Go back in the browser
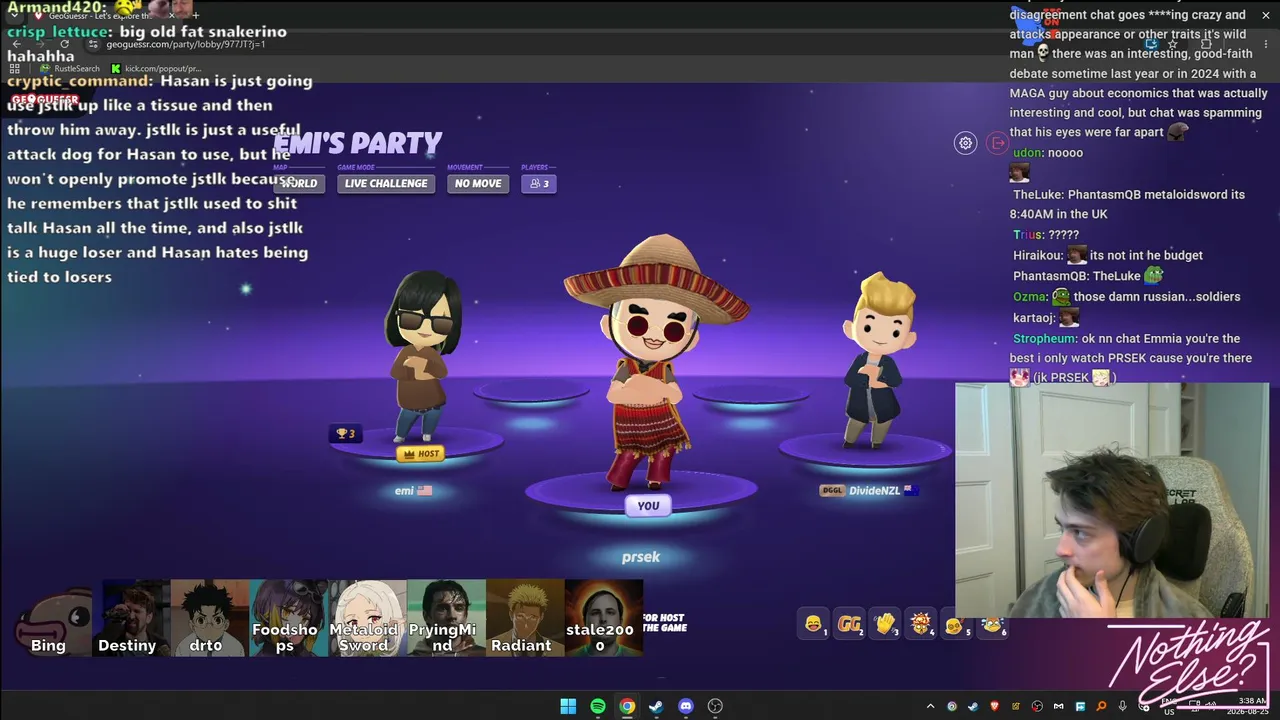The height and width of the screenshot is (720, 1280). [17, 44]
